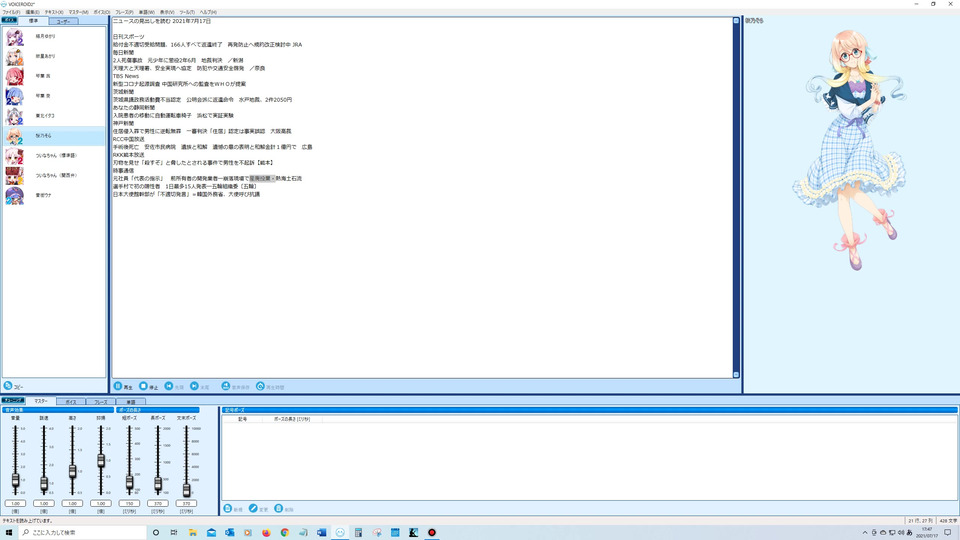960x540 pixels.
Task: Open the Windows Start menu
Action: 9,533
